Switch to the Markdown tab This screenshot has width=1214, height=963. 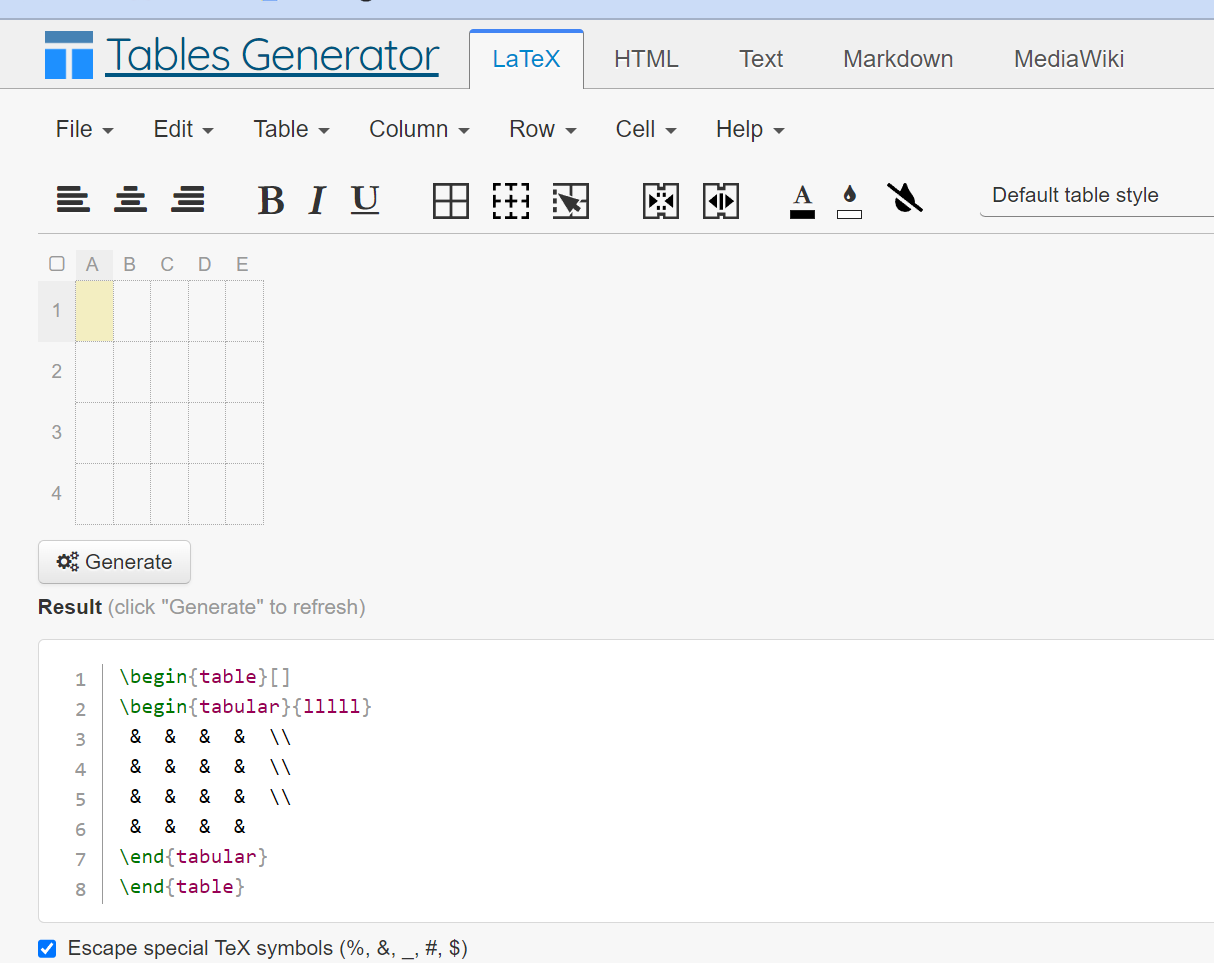(898, 59)
